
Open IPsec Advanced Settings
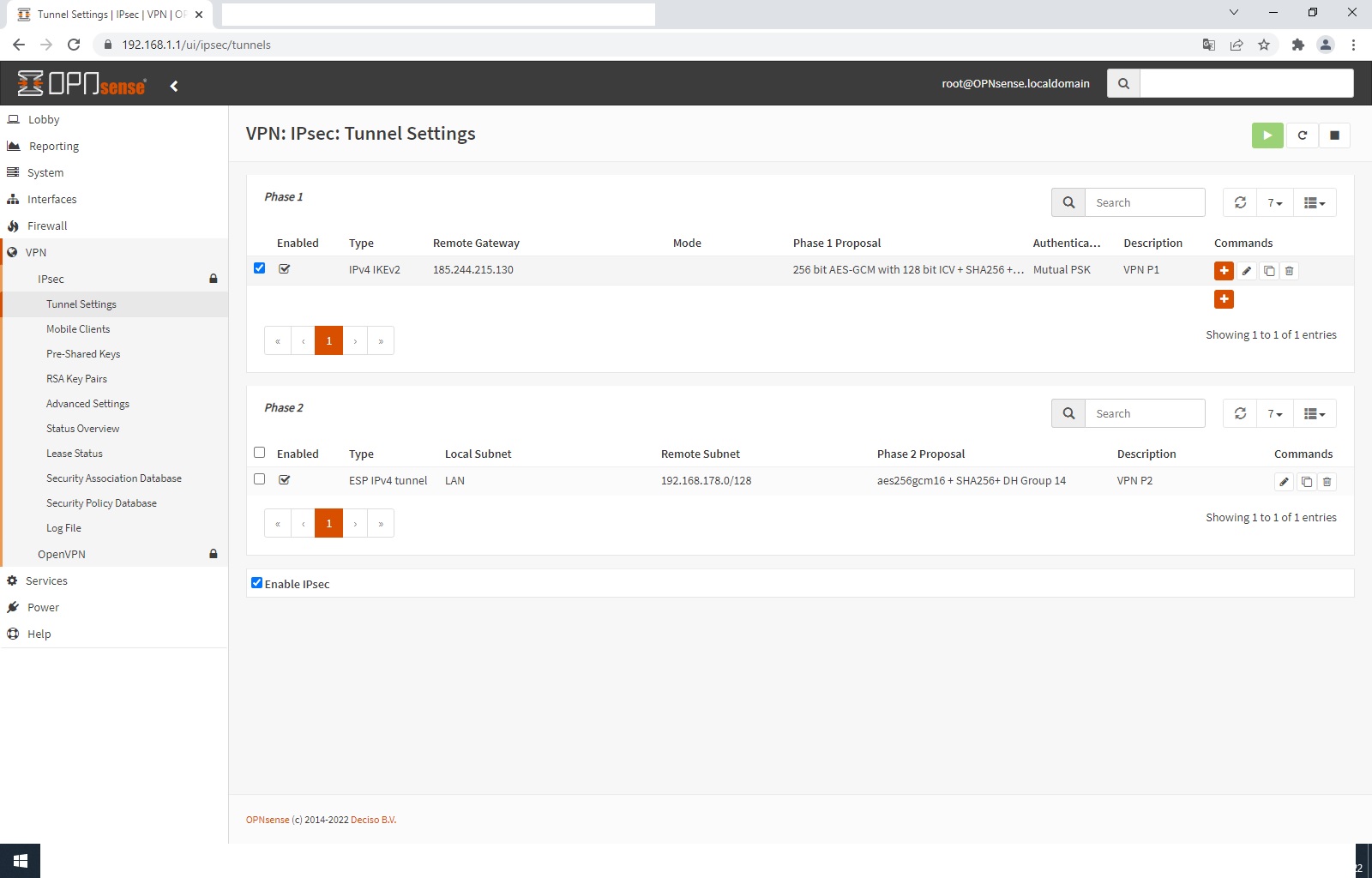click(x=87, y=404)
